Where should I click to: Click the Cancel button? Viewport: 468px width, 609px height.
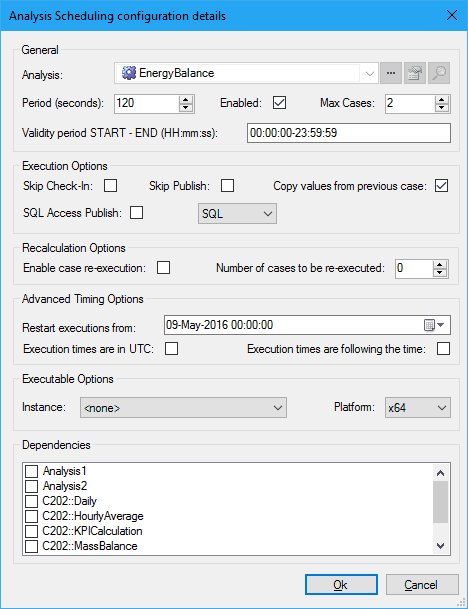422,585
